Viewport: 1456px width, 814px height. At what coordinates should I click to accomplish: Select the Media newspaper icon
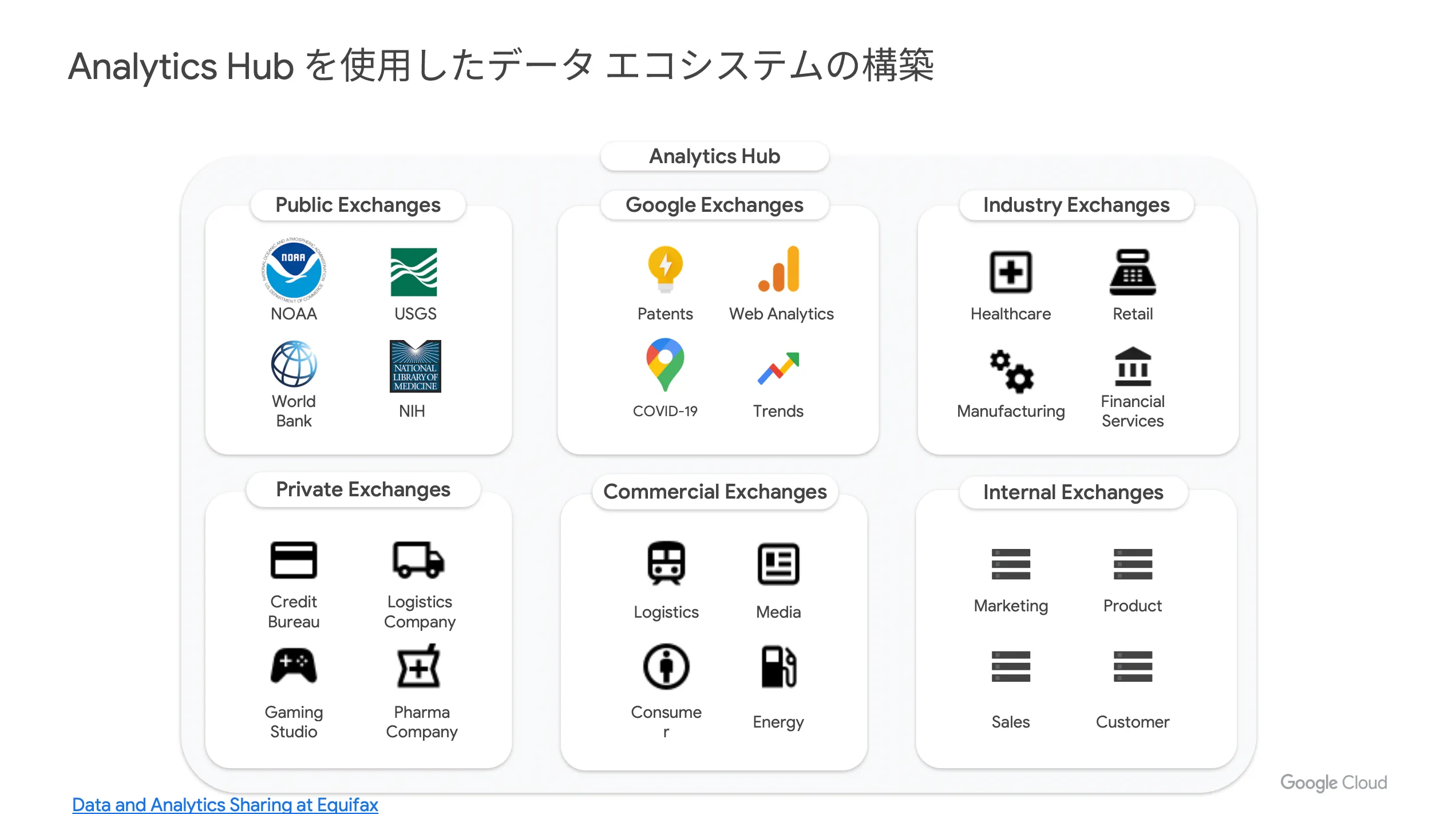[778, 564]
